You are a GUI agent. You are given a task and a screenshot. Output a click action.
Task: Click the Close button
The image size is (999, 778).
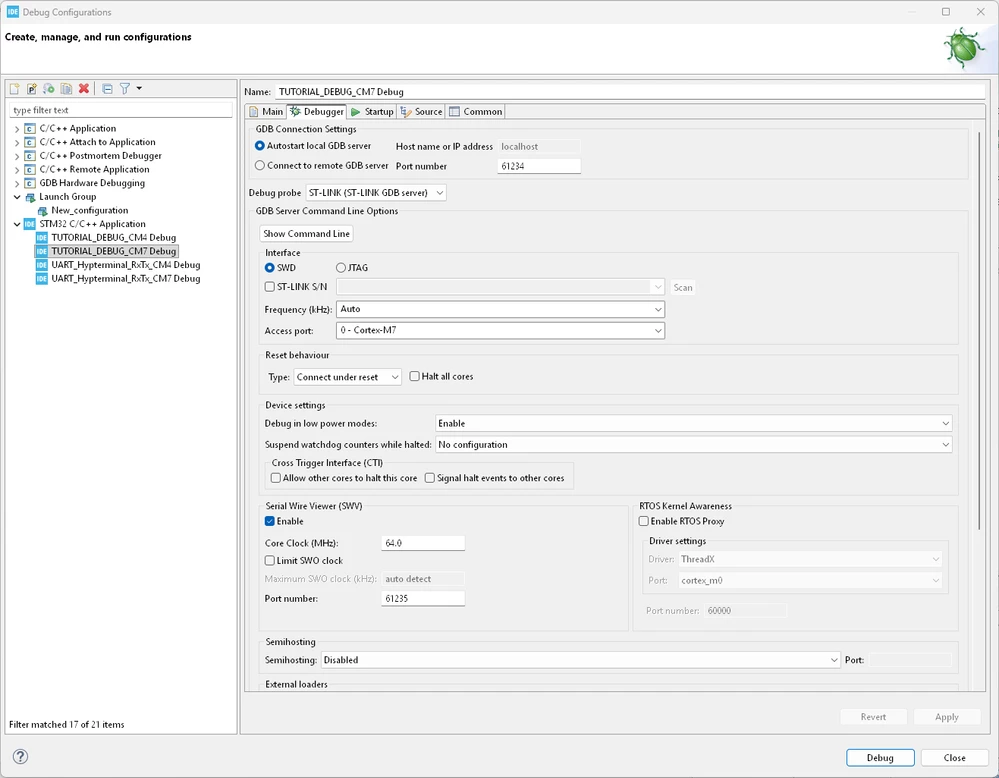pyautogui.click(x=954, y=758)
